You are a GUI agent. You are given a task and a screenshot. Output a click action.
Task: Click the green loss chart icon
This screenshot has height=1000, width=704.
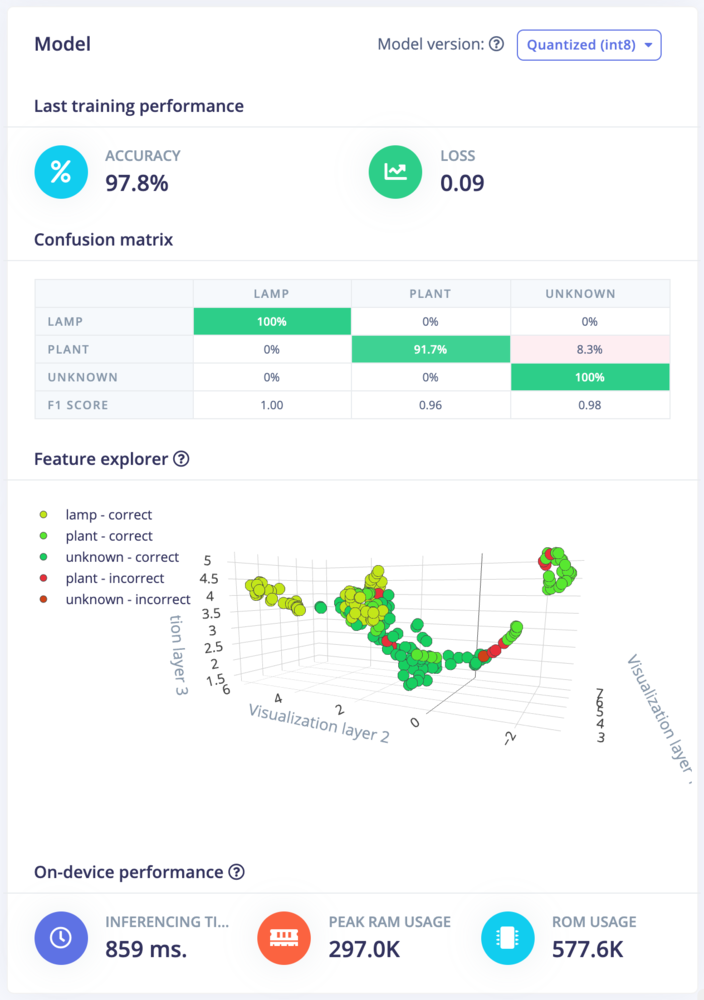click(395, 172)
